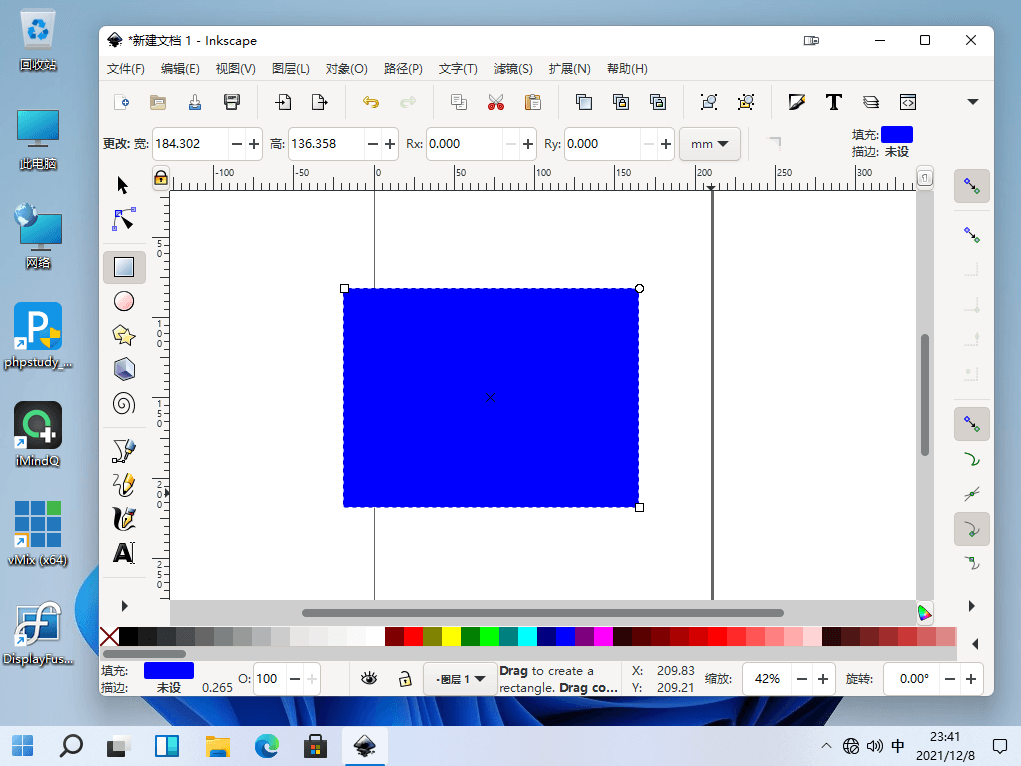Toggle snap to cusp nodes
1021x766 pixels.
972,529
